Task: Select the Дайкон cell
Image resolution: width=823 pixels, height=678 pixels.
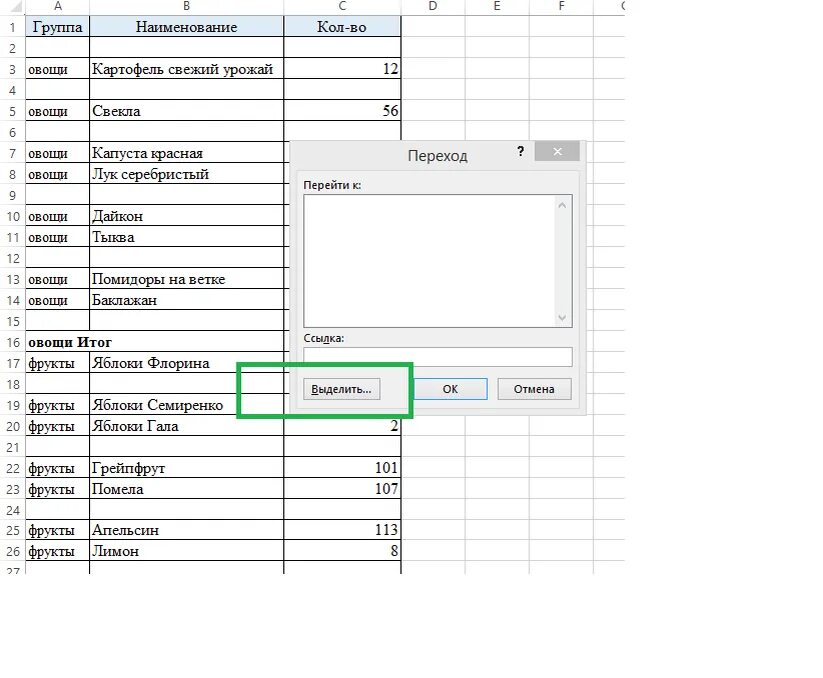Action: coord(186,216)
